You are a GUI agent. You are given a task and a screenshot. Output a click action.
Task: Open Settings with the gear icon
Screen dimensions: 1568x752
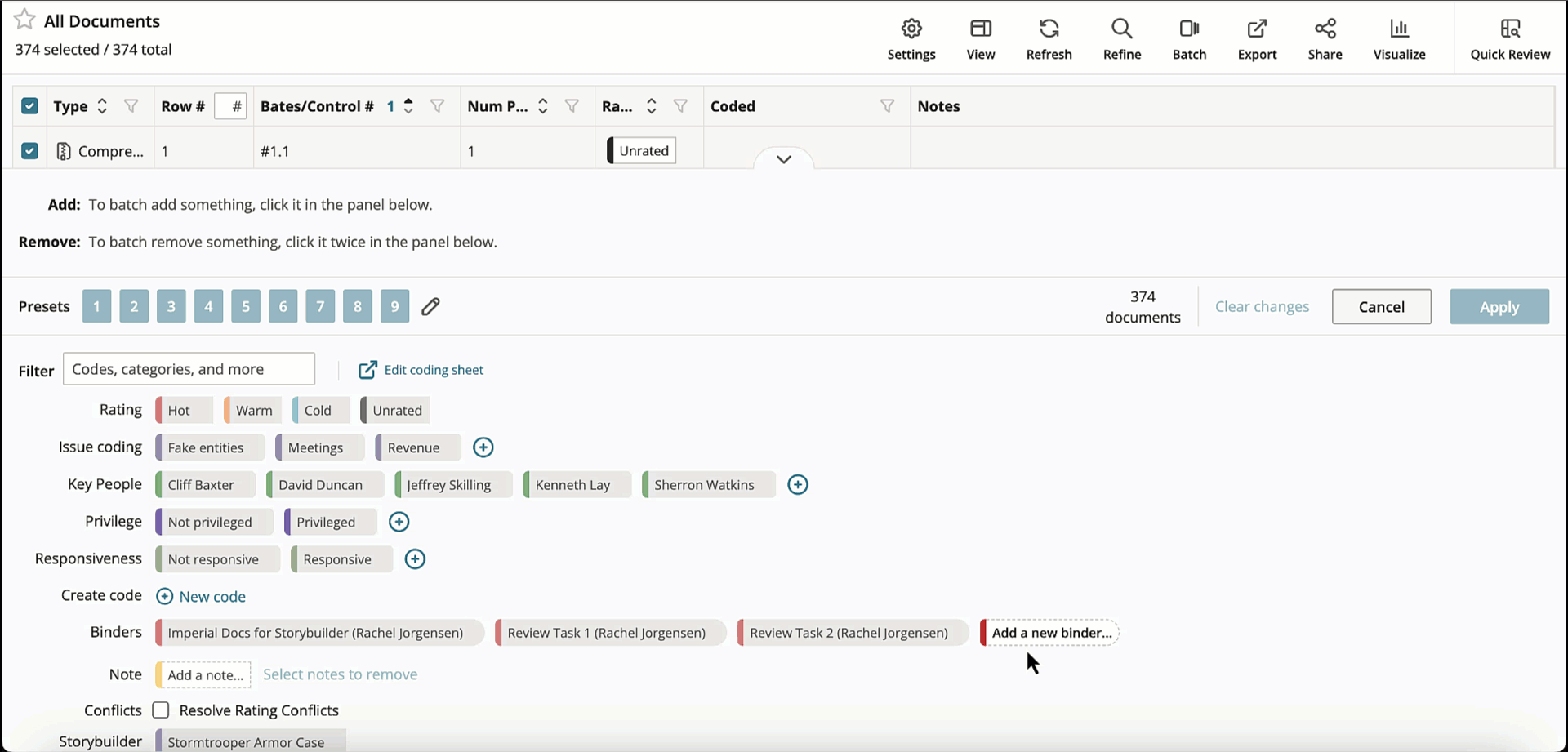(x=911, y=37)
